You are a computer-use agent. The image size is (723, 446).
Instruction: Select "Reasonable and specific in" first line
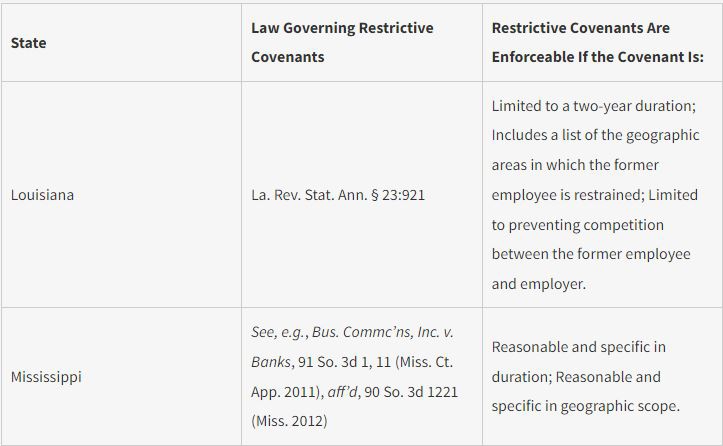[579, 347]
